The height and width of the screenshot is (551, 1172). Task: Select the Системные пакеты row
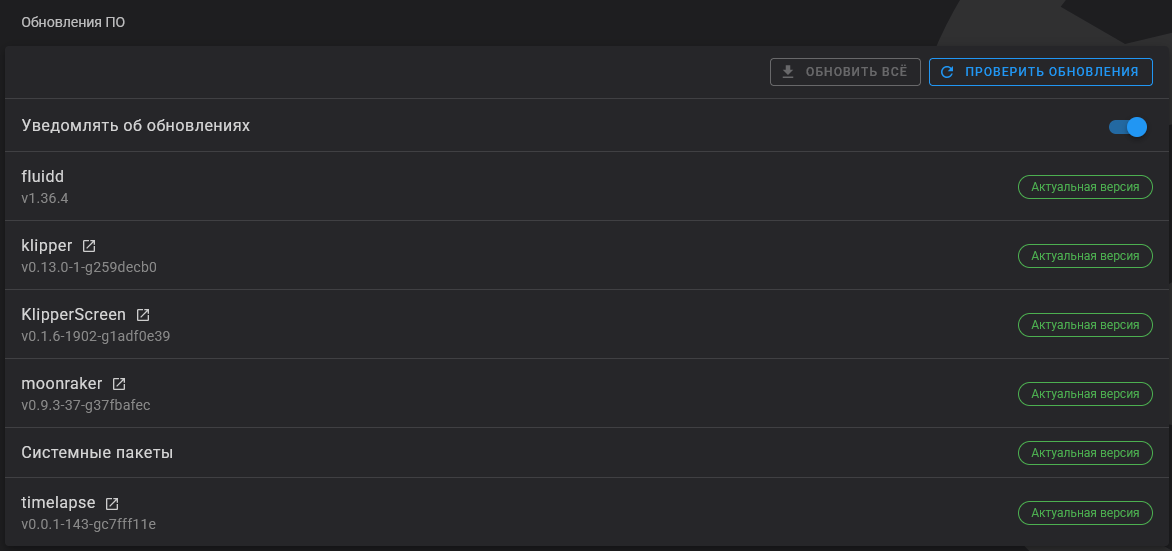587,453
